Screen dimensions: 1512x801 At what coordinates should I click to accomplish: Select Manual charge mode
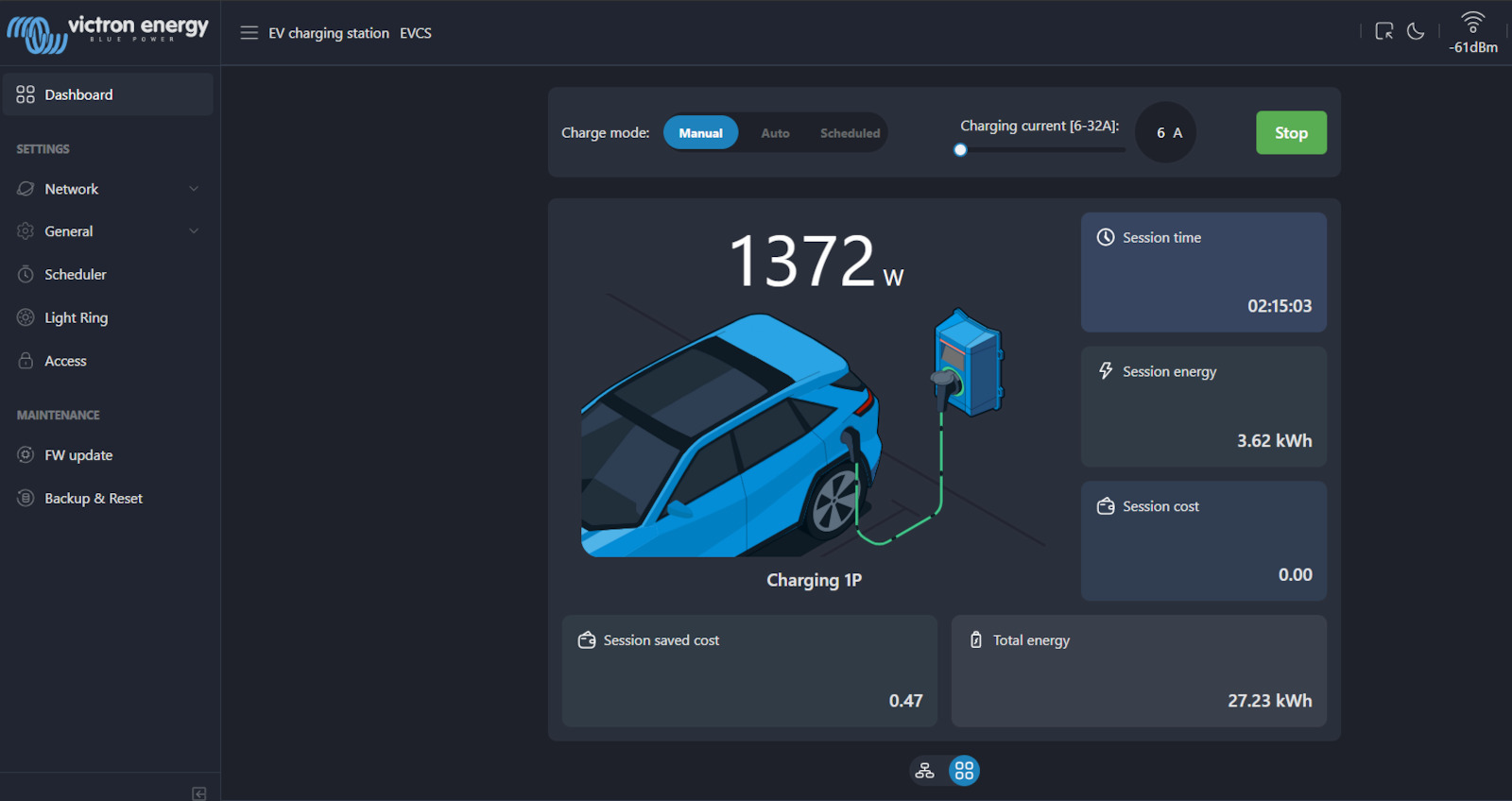[x=701, y=133]
